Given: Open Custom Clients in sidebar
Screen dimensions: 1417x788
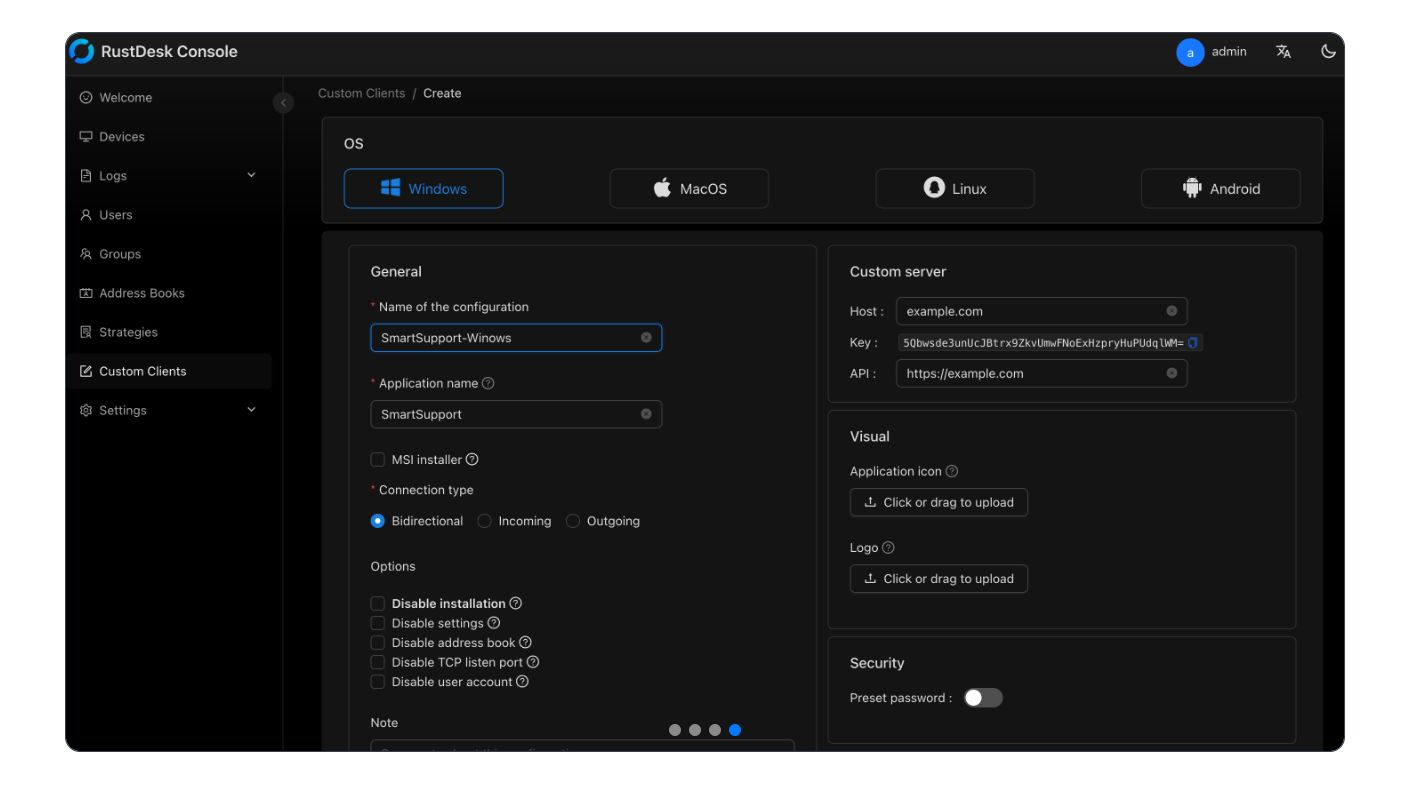Looking at the screenshot, I should click(169, 371).
